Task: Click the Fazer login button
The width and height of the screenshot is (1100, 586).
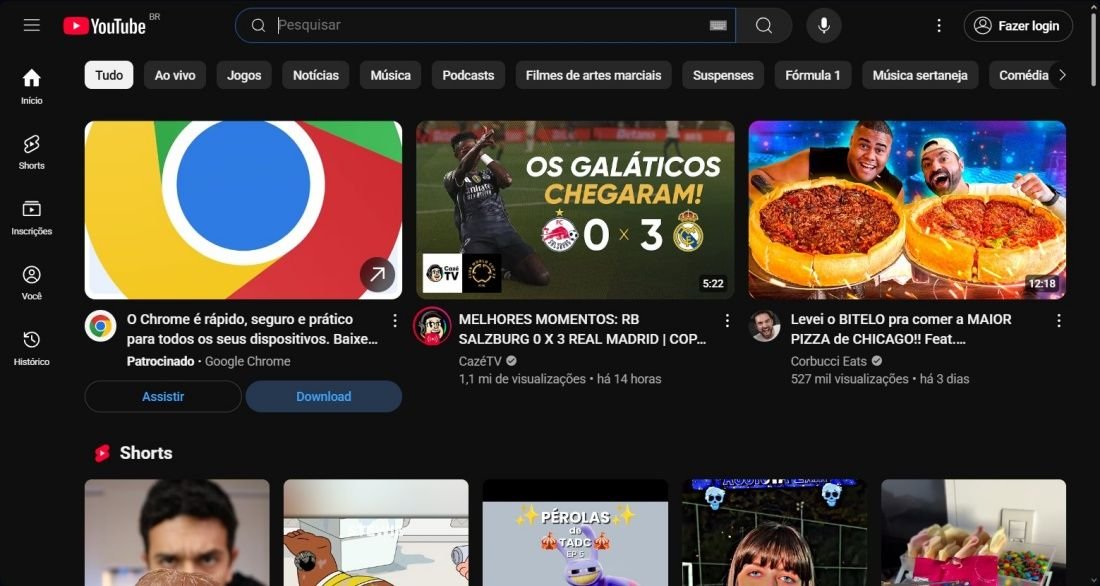Action: tap(1018, 25)
